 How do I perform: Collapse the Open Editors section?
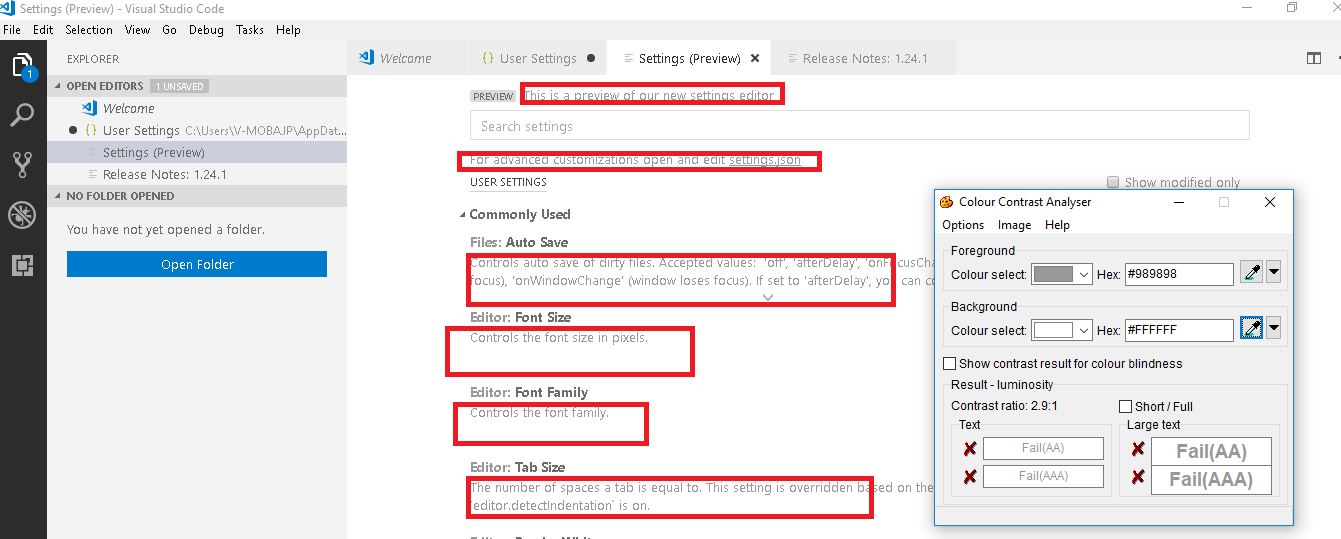click(x=57, y=86)
